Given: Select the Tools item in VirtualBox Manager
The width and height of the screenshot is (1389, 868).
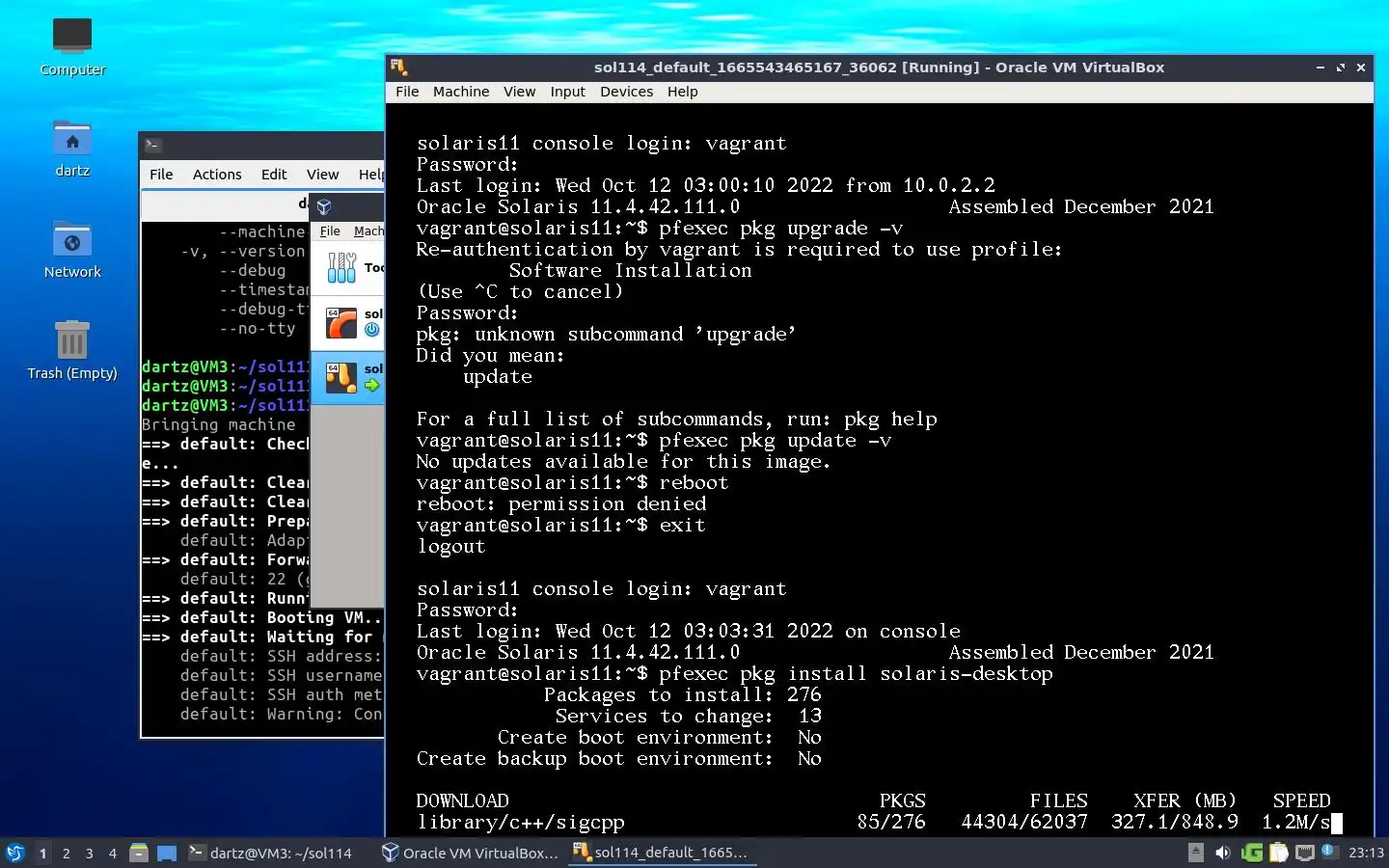Looking at the screenshot, I should (347, 267).
